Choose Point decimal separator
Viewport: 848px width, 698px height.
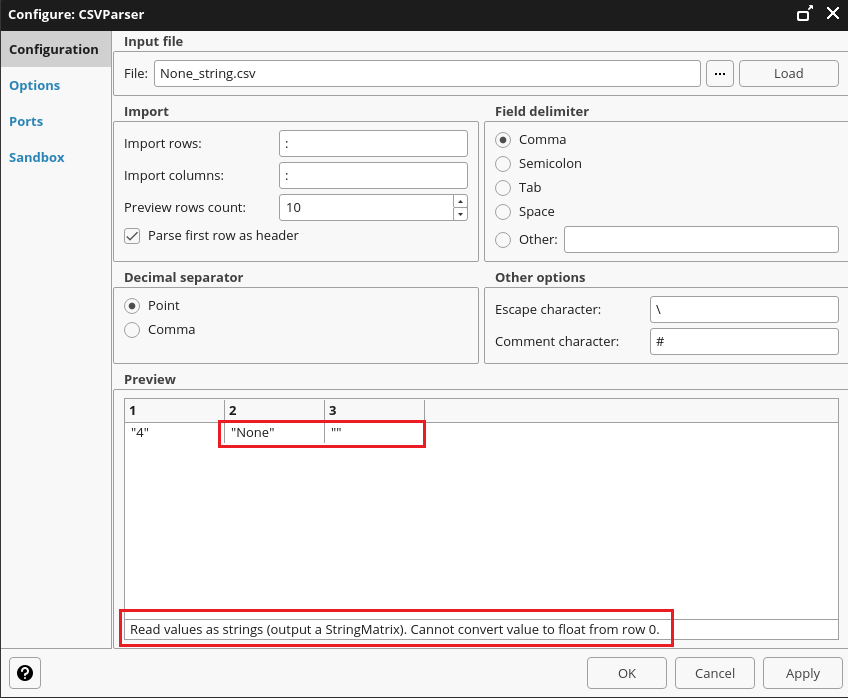pos(132,306)
